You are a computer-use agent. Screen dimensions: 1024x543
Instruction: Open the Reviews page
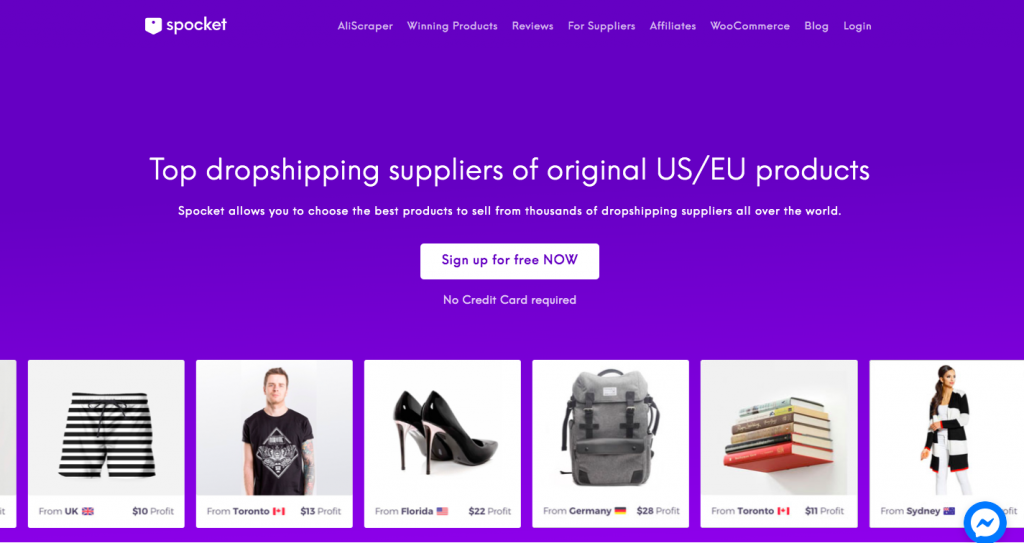[532, 26]
